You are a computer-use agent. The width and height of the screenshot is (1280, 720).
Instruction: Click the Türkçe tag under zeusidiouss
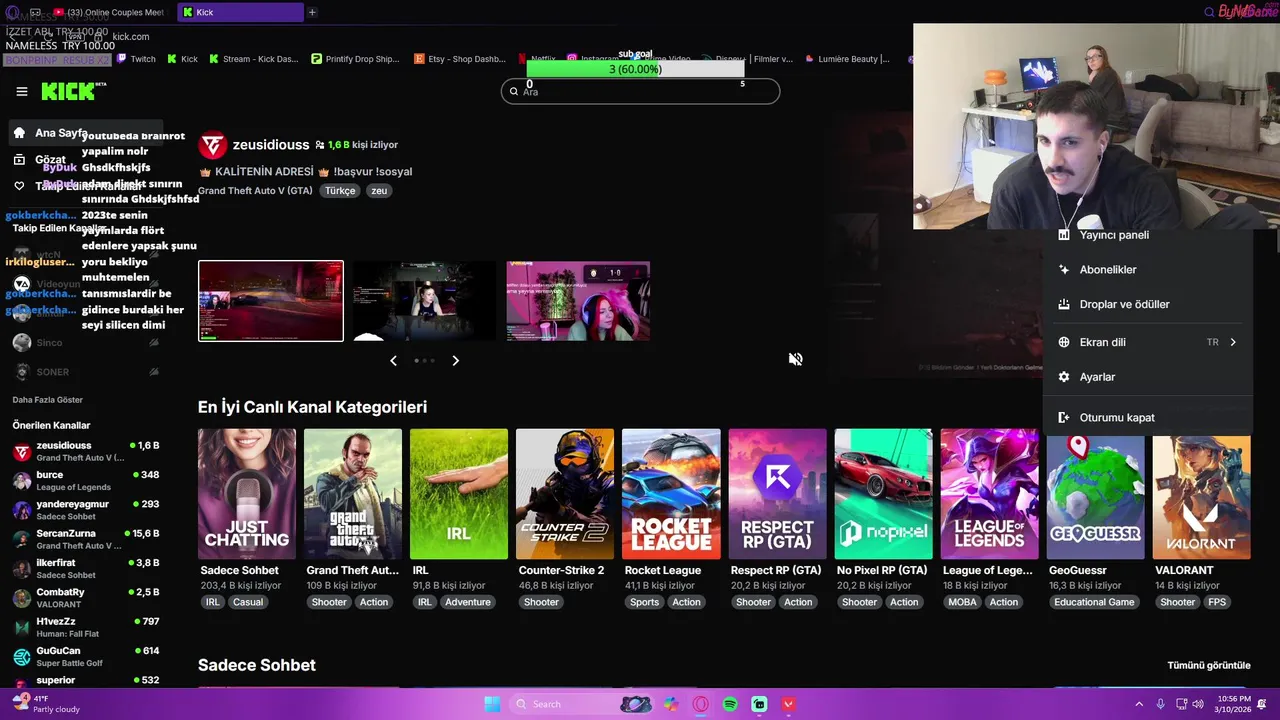point(340,191)
